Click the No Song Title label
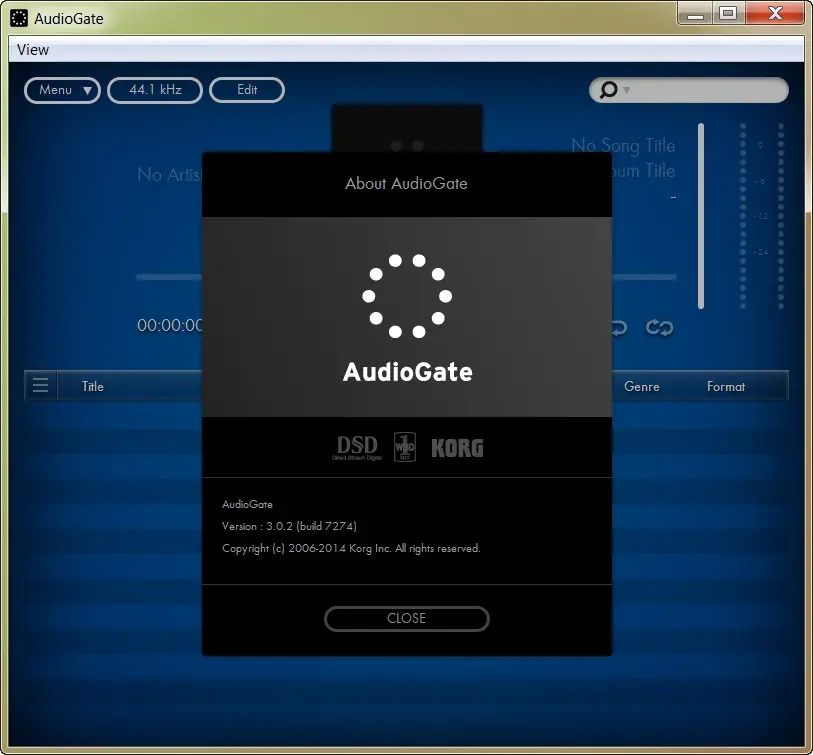Screen dimensions: 813x755 pyautogui.click(x=623, y=146)
